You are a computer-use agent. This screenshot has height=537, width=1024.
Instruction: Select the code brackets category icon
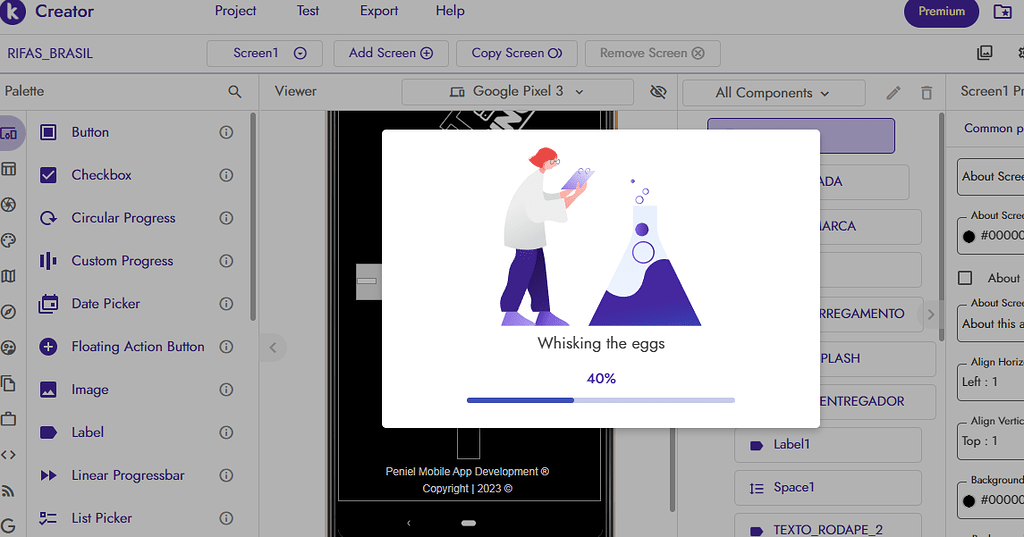pyautogui.click(x=8, y=455)
